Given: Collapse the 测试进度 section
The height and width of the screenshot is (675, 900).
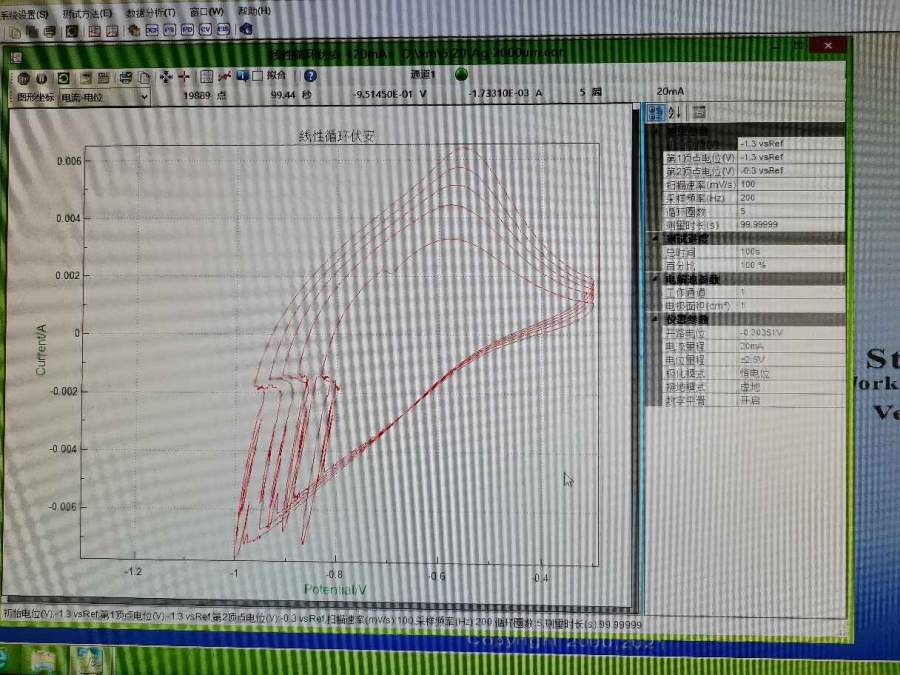Looking at the screenshot, I should pyautogui.click(x=655, y=238).
